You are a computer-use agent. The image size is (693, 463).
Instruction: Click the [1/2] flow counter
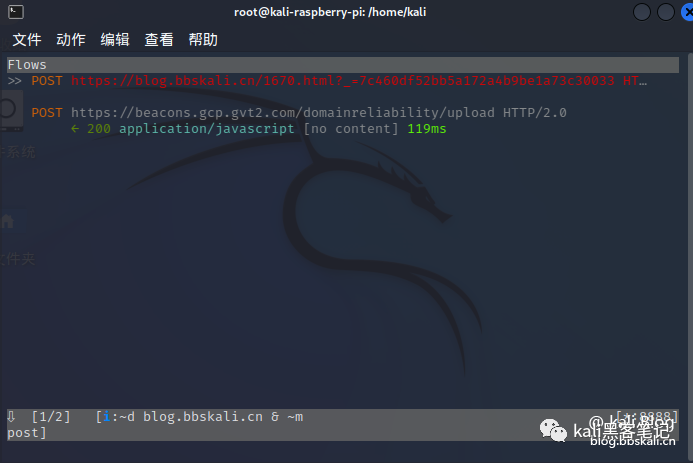[x=51, y=417]
